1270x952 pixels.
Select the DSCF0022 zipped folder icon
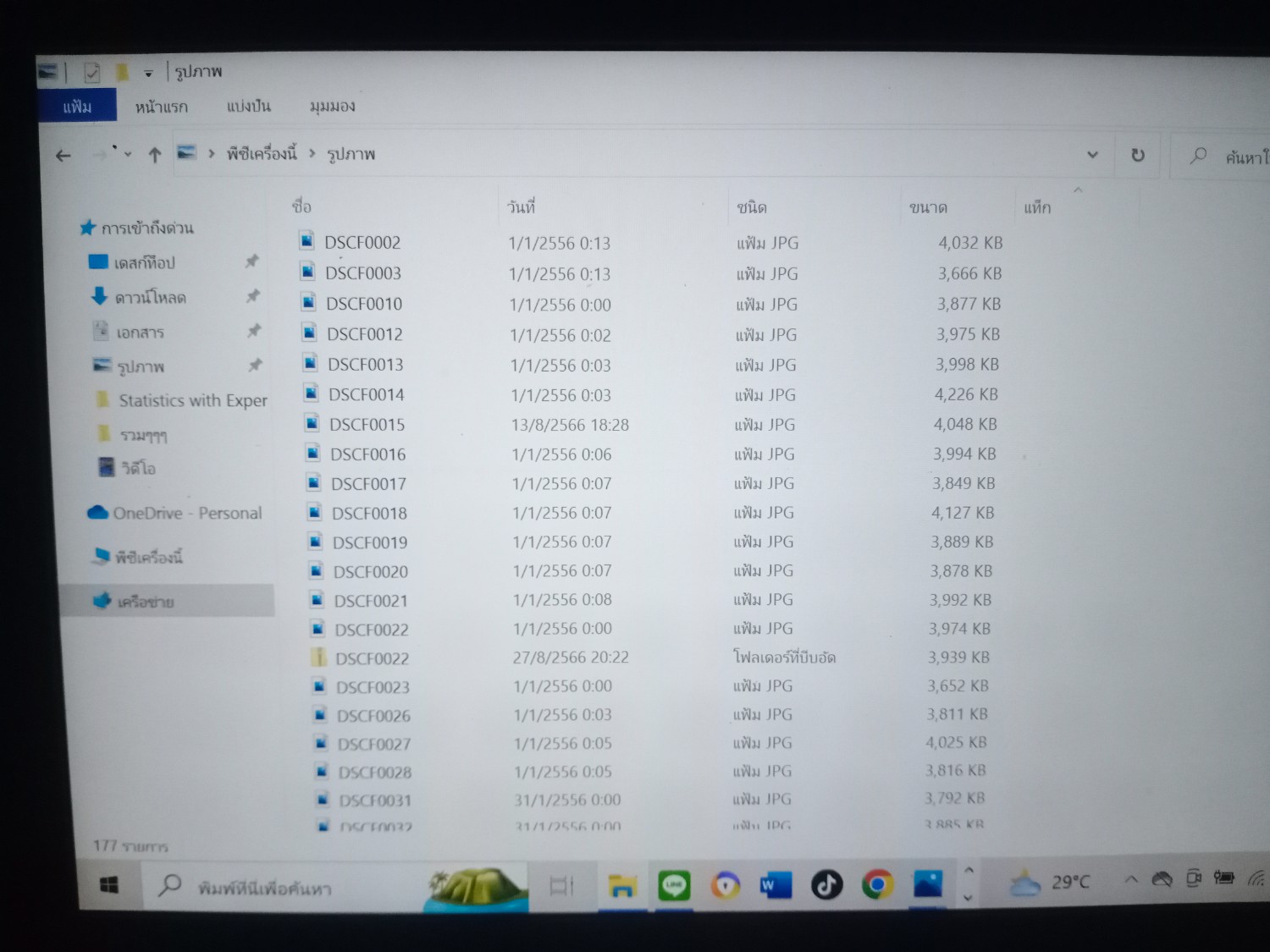point(318,657)
